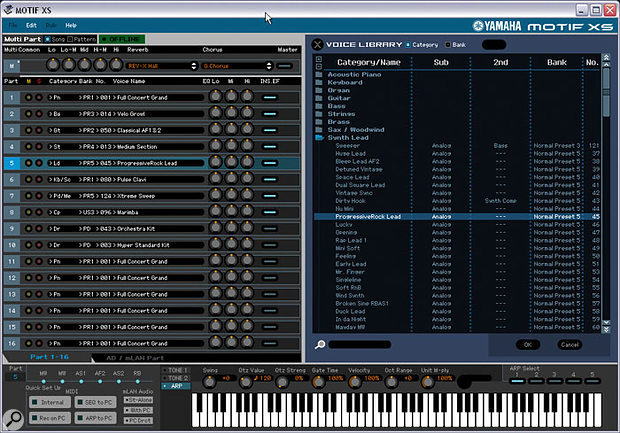This screenshot has width=620, height=433.
Task: Click the Swing knob in ARP section
Action: pos(209,382)
